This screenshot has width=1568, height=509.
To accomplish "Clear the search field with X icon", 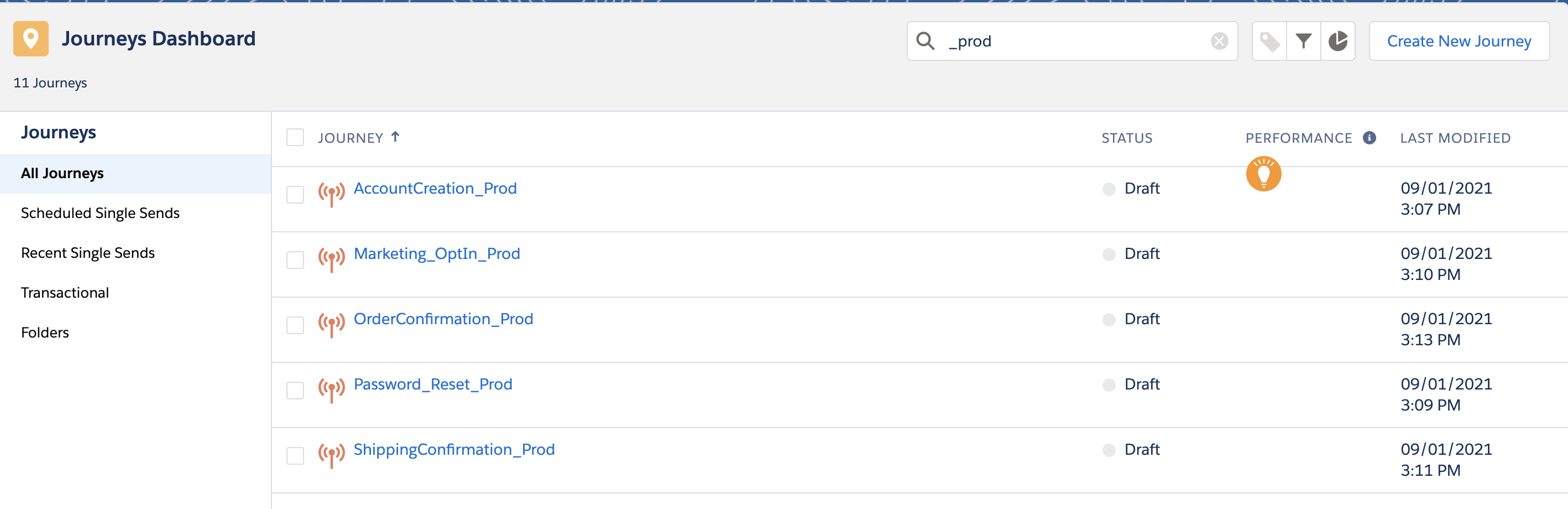I will click(1219, 41).
